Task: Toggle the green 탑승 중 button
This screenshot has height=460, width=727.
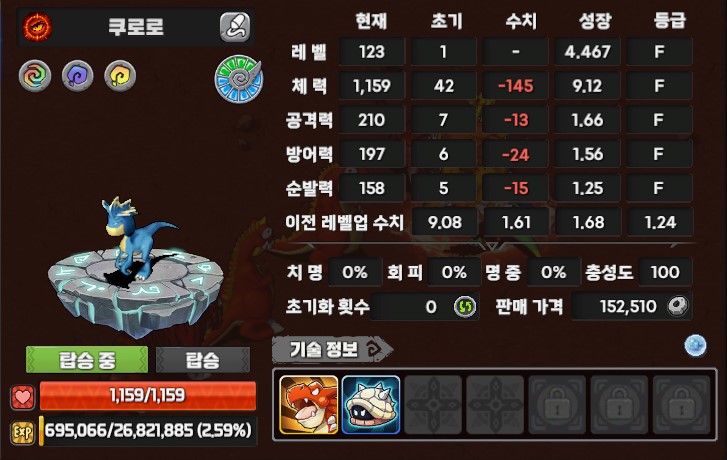Action: 87,360
